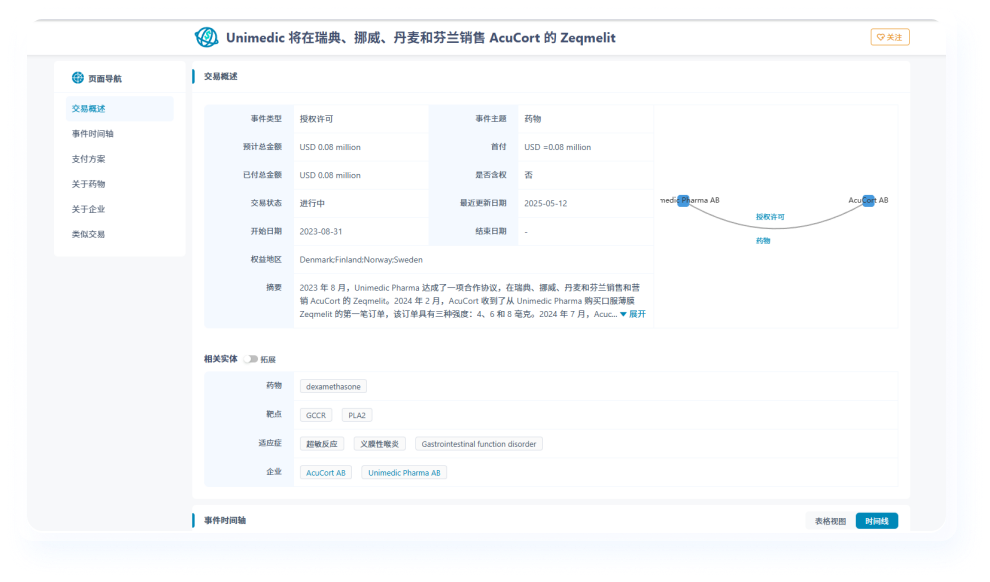Viewport: 990px width, 582px height.
Task: Click the Gastrointestinal function disorder tag
Action: click(x=479, y=444)
